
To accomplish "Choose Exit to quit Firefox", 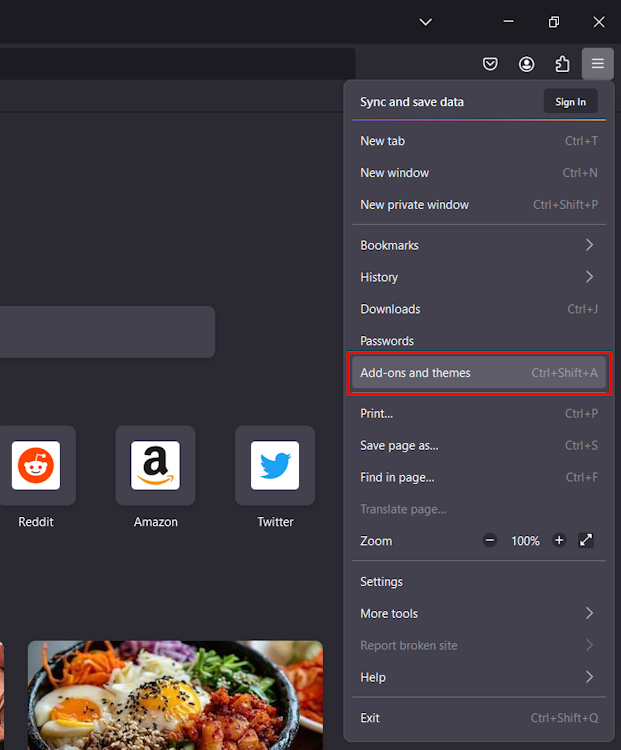I will 479,718.
